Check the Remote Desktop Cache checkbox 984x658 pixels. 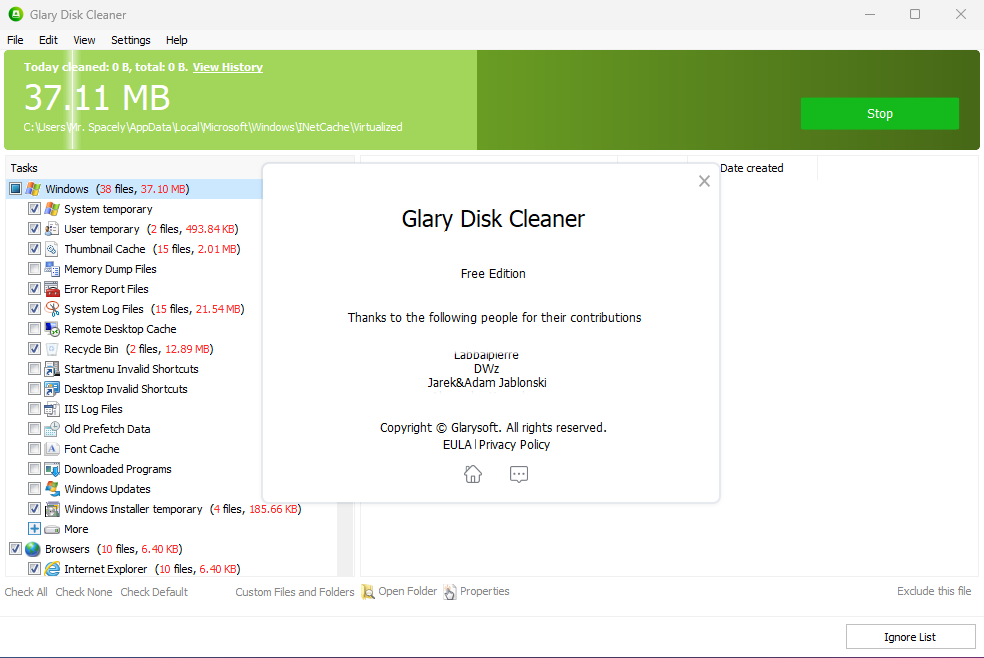35,329
